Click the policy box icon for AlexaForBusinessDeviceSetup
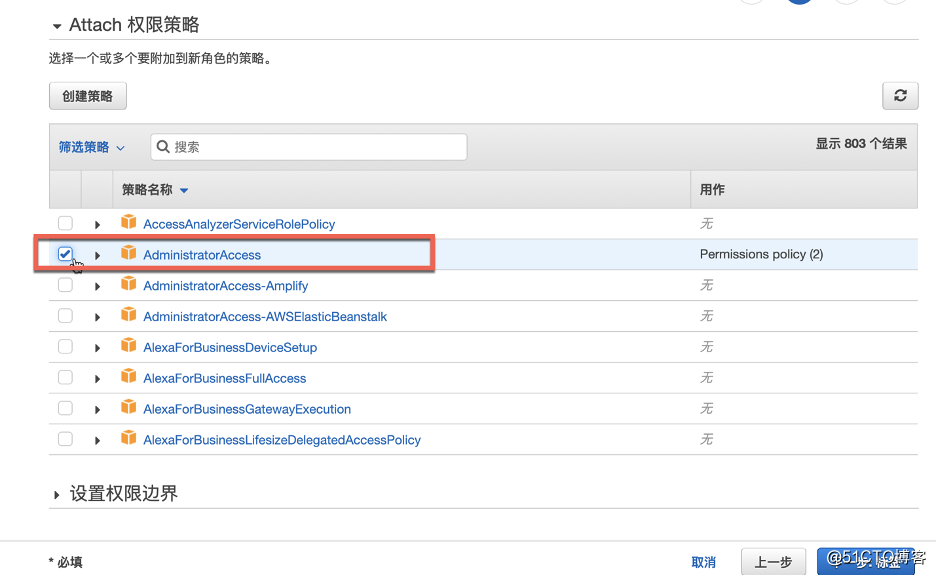The width and height of the screenshot is (936, 576). point(128,345)
